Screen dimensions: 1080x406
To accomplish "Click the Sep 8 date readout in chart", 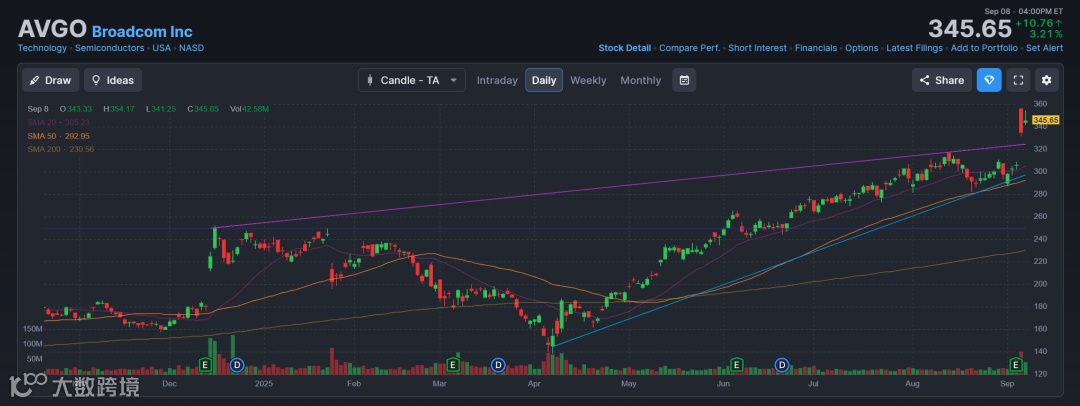I will (38, 109).
